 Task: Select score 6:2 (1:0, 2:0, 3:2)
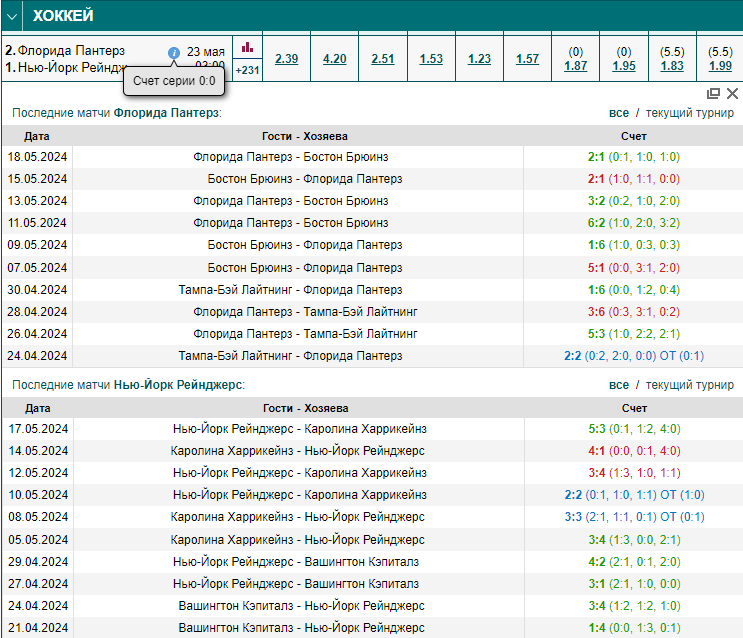pos(634,223)
